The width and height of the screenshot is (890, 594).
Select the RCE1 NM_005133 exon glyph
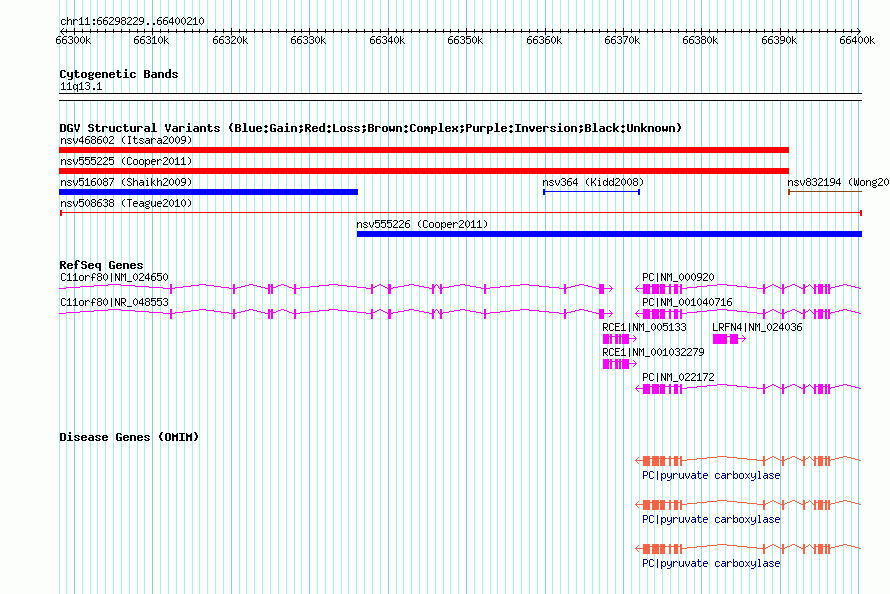(620, 339)
